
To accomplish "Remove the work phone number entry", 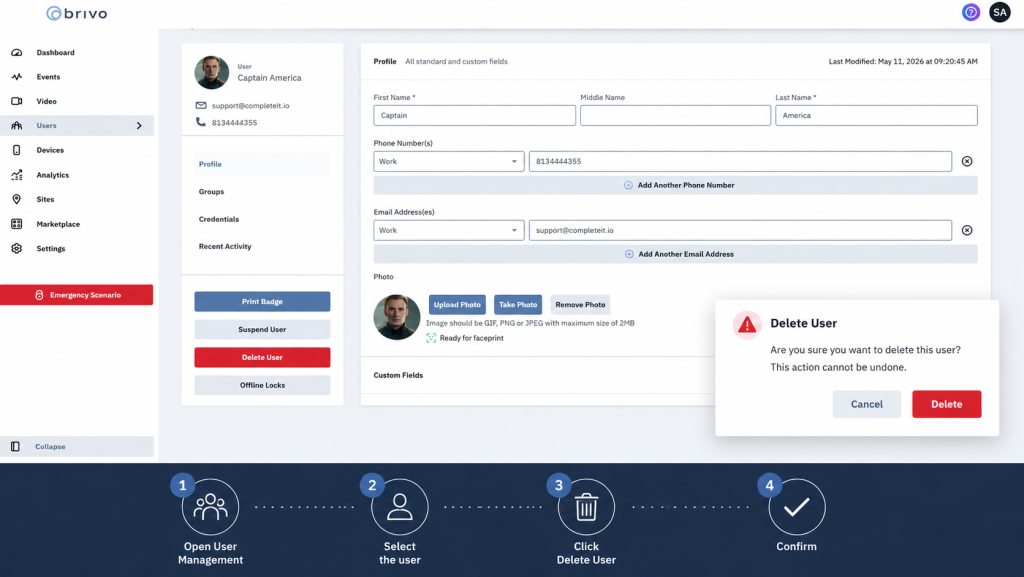I will click(967, 161).
